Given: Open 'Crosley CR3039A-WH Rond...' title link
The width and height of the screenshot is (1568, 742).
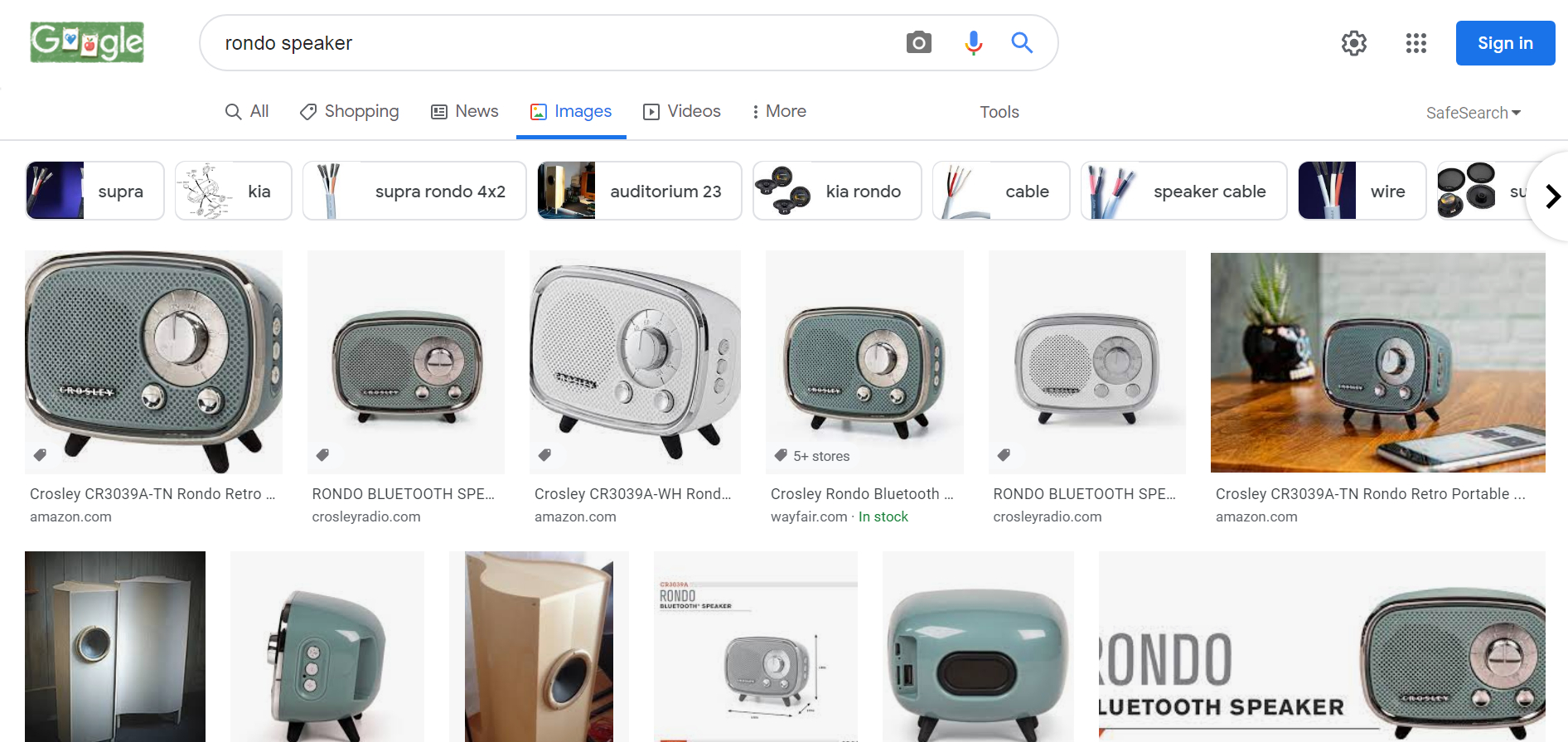Looking at the screenshot, I should tap(633, 494).
